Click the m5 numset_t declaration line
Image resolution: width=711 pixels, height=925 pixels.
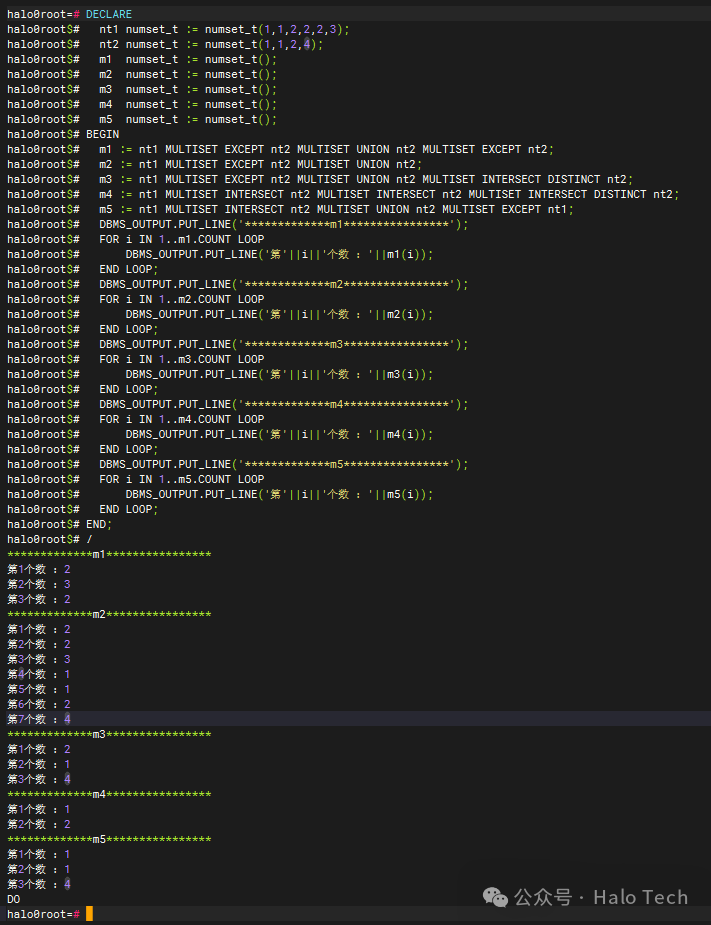coord(188,120)
